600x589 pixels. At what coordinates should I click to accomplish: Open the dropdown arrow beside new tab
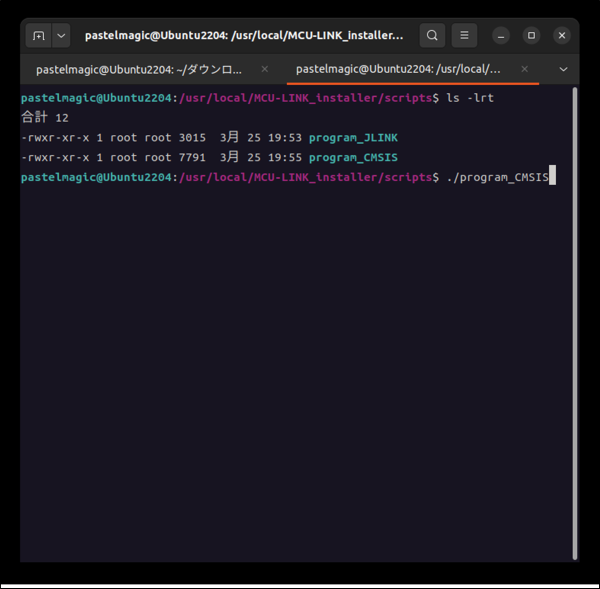point(61,35)
